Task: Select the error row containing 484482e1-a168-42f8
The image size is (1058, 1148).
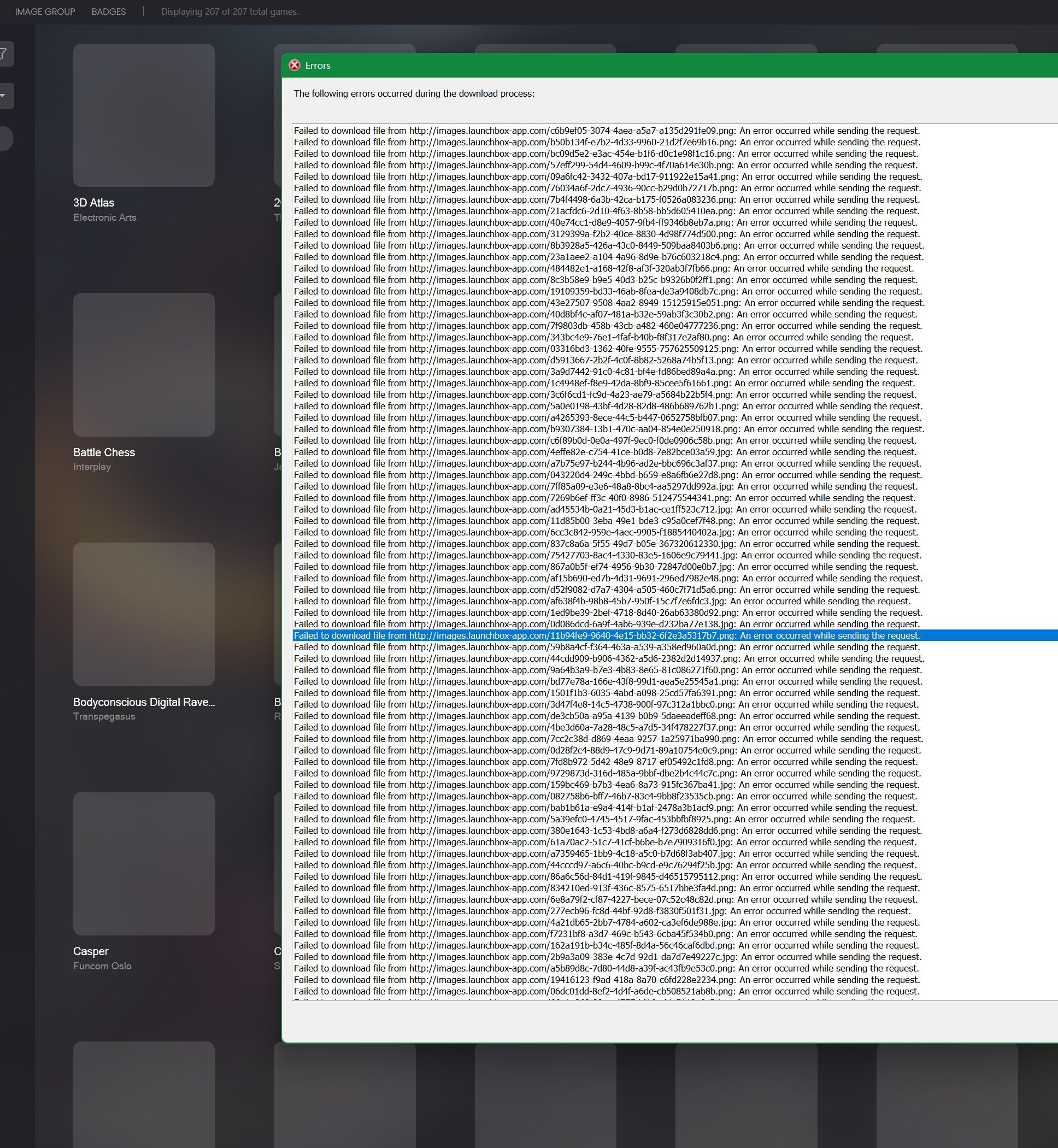Action: (x=675, y=268)
